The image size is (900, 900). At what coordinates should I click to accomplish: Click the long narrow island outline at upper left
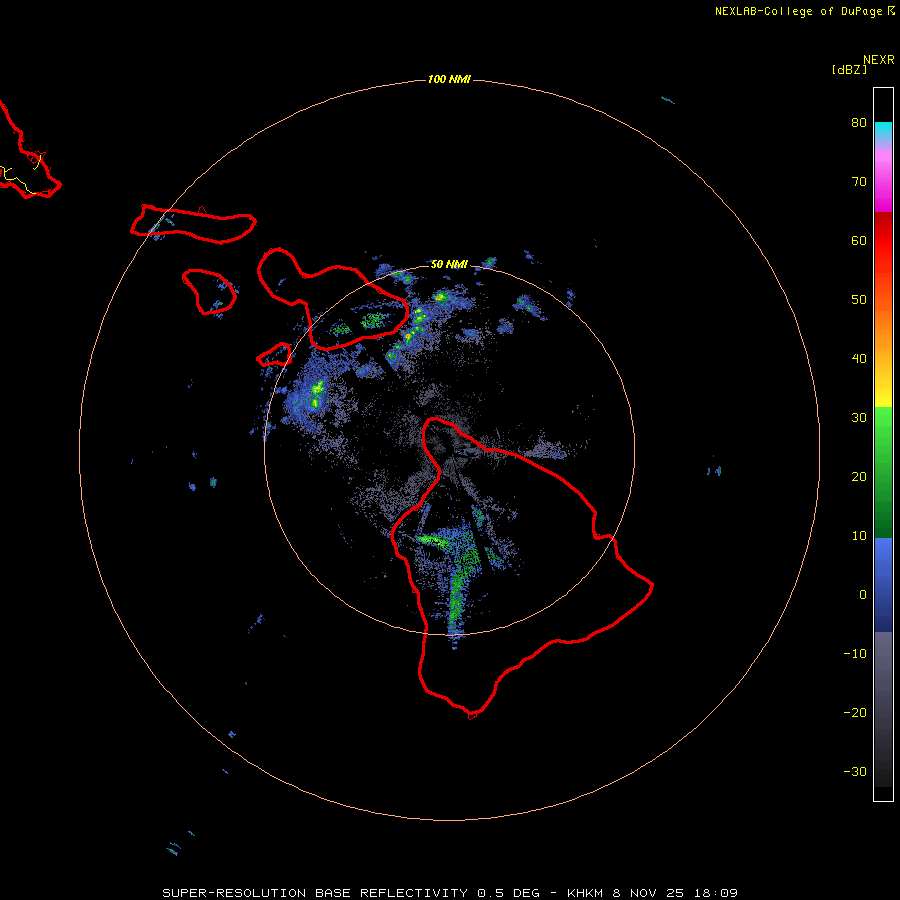pos(193,224)
